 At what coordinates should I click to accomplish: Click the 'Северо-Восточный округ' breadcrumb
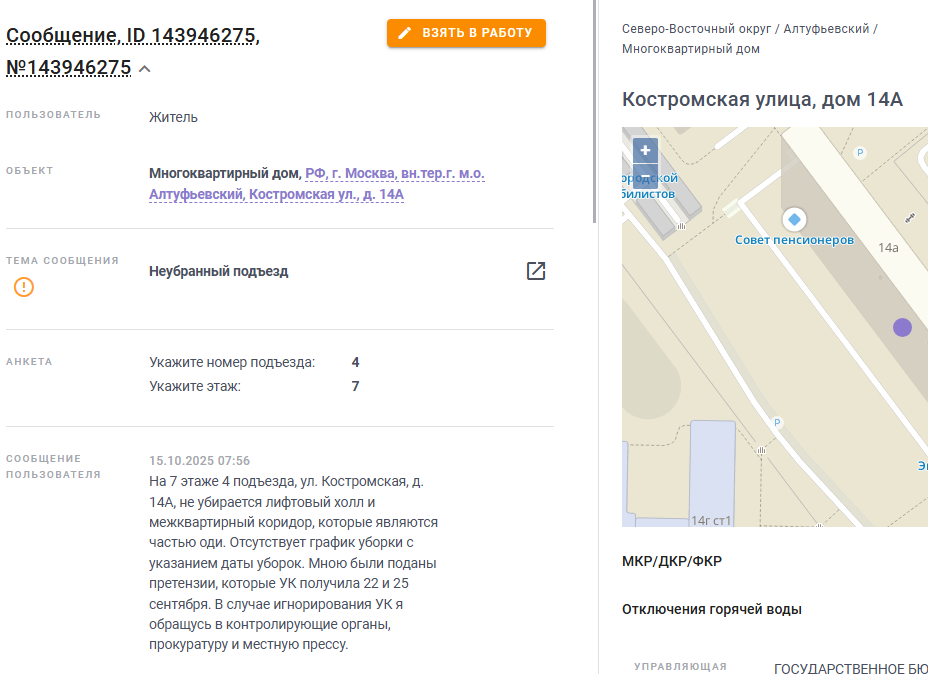point(696,29)
